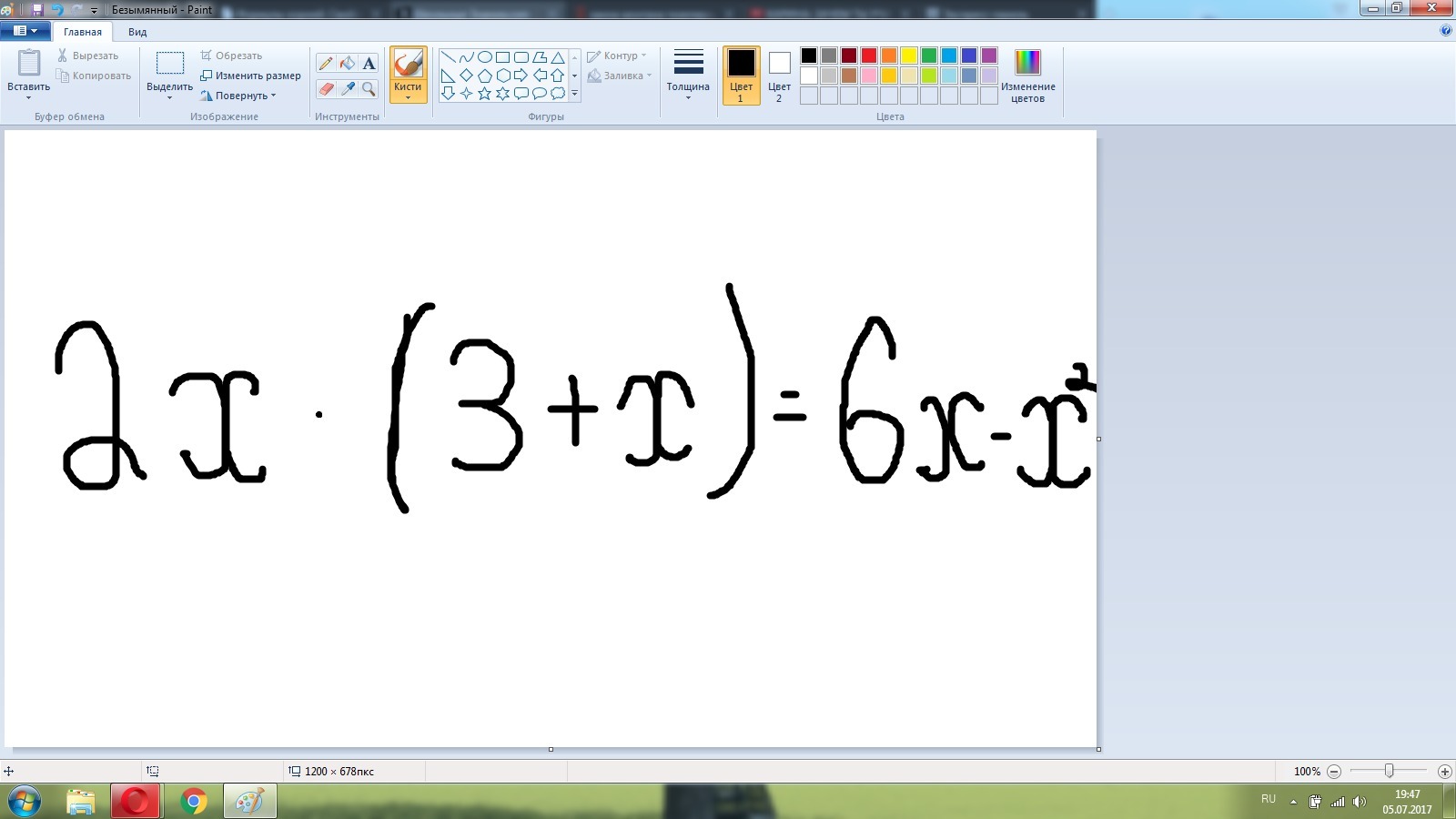Choose the hexagon shape
1456x819 pixels.
point(503,76)
